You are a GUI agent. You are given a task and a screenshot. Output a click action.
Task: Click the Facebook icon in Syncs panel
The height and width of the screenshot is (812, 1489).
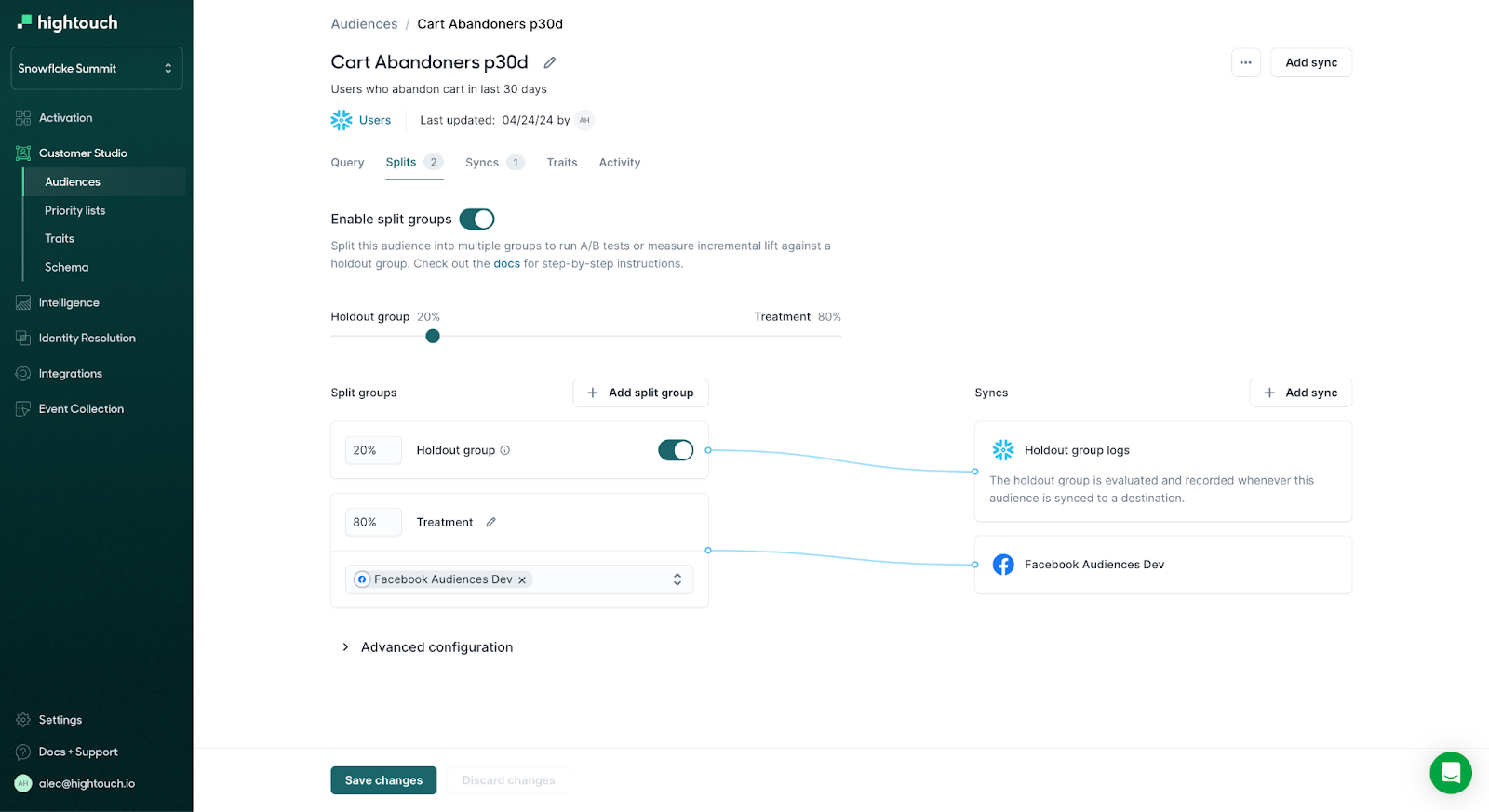[1003, 565]
